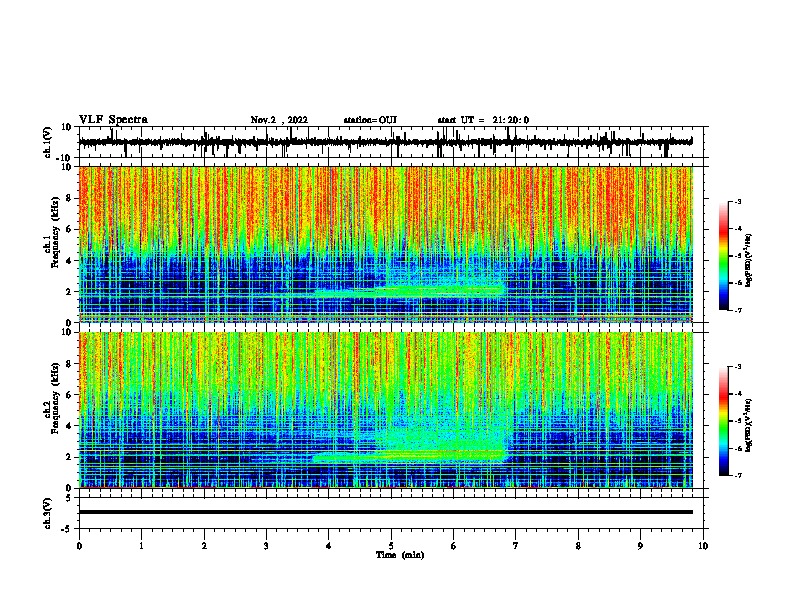Click the "-7" label on ch.2 color bar
This screenshot has width=792, height=612.
737,475
